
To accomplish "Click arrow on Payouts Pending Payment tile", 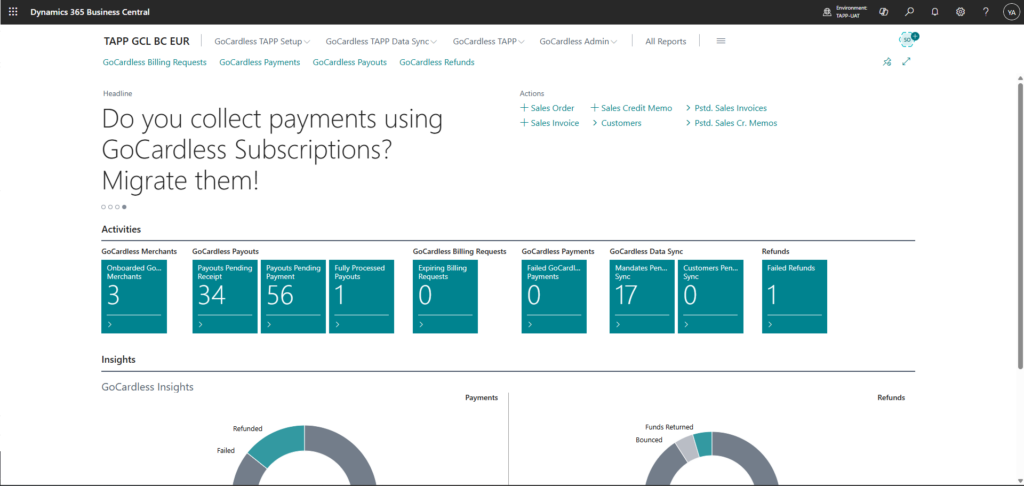I will tap(268, 325).
